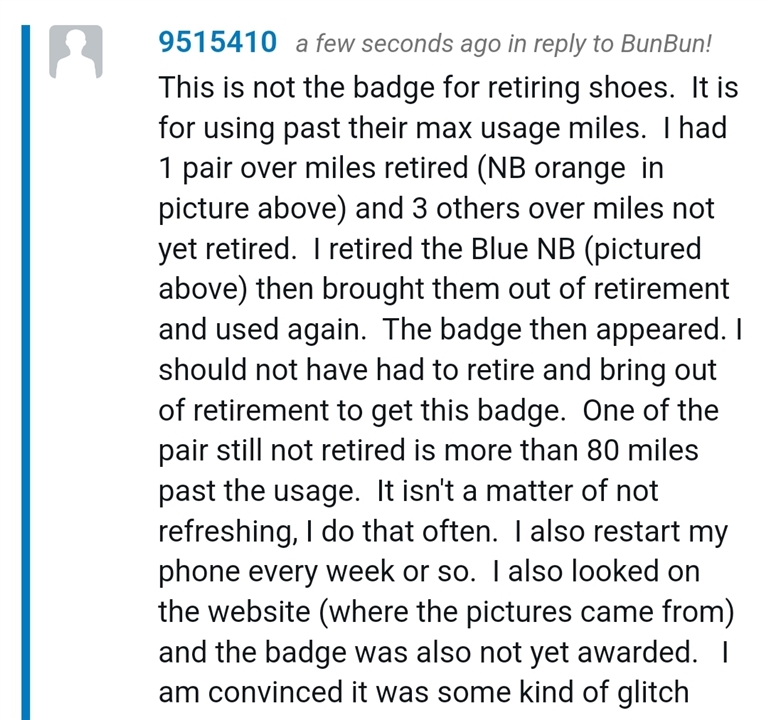This screenshot has width=768, height=720.
Task: Click the phrase 'picture above)' in comment
Action: point(252,209)
